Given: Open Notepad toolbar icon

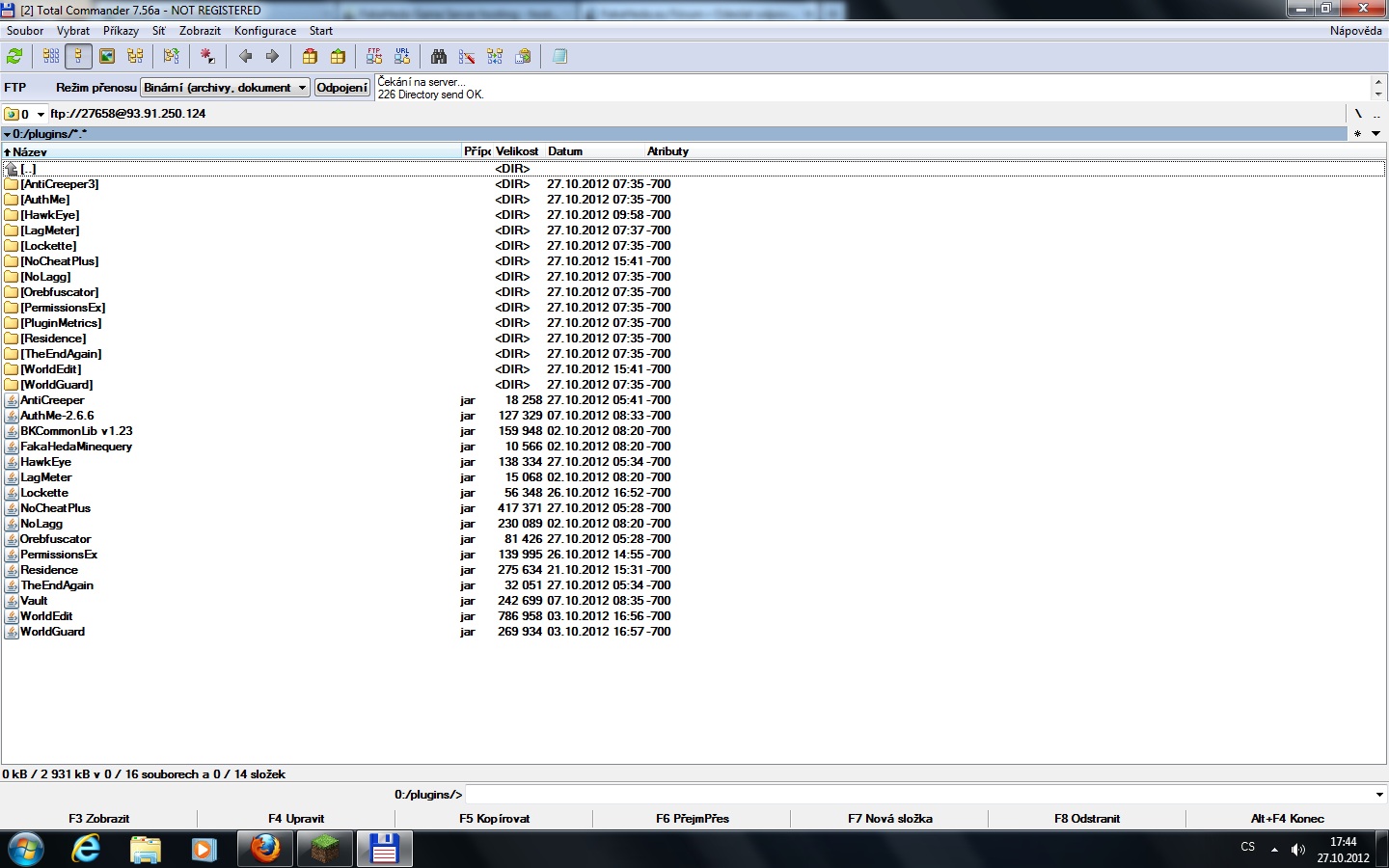Looking at the screenshot, I should 559,57.
